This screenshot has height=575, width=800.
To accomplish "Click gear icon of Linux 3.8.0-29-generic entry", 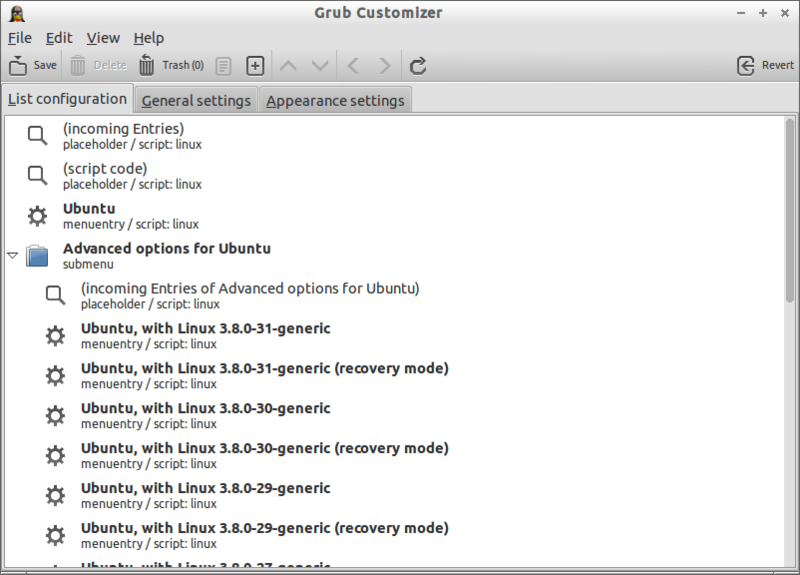I will point(55,495).
